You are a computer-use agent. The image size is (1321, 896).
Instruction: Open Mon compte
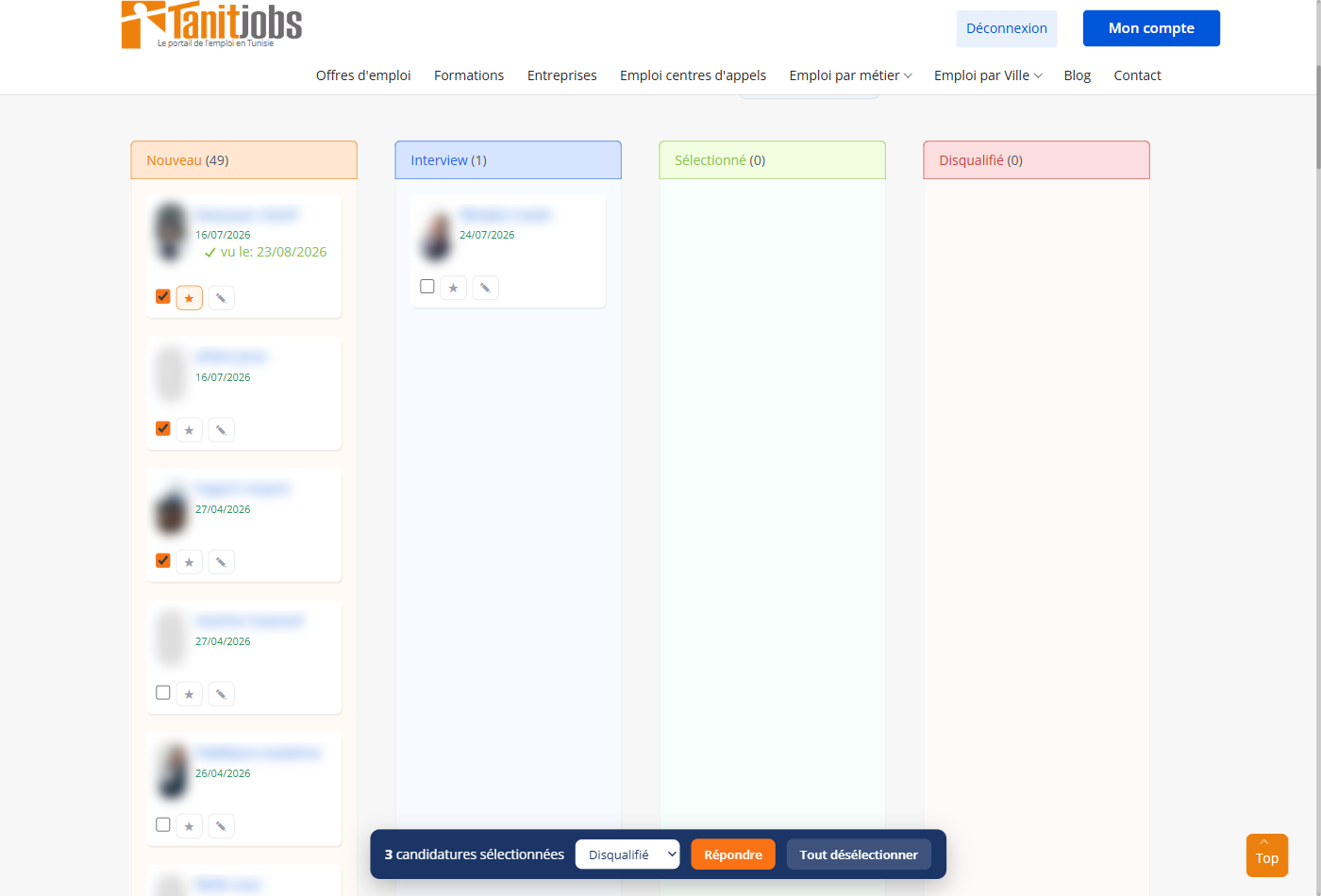pyautogui.click(x=1151, y=28)
